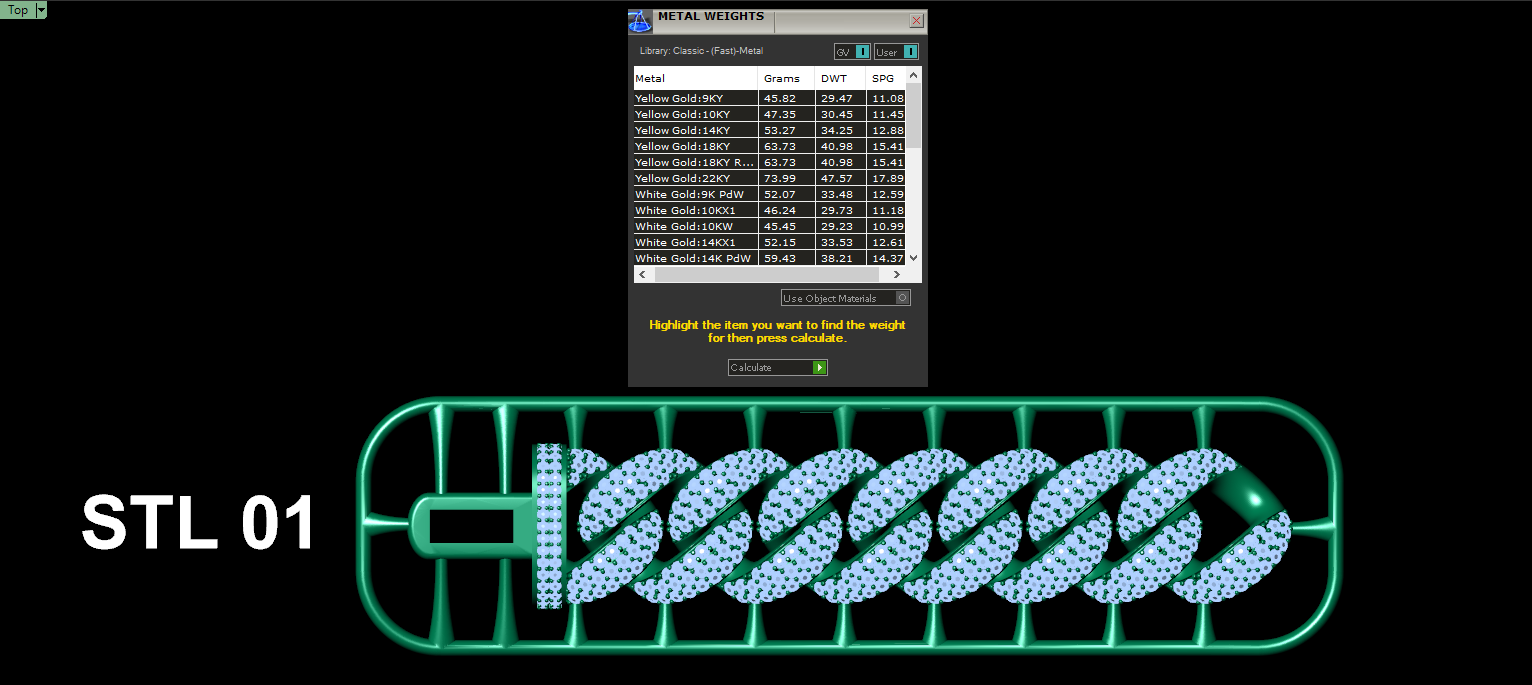Click the Metal Weights scale icon

coord(640,21)
